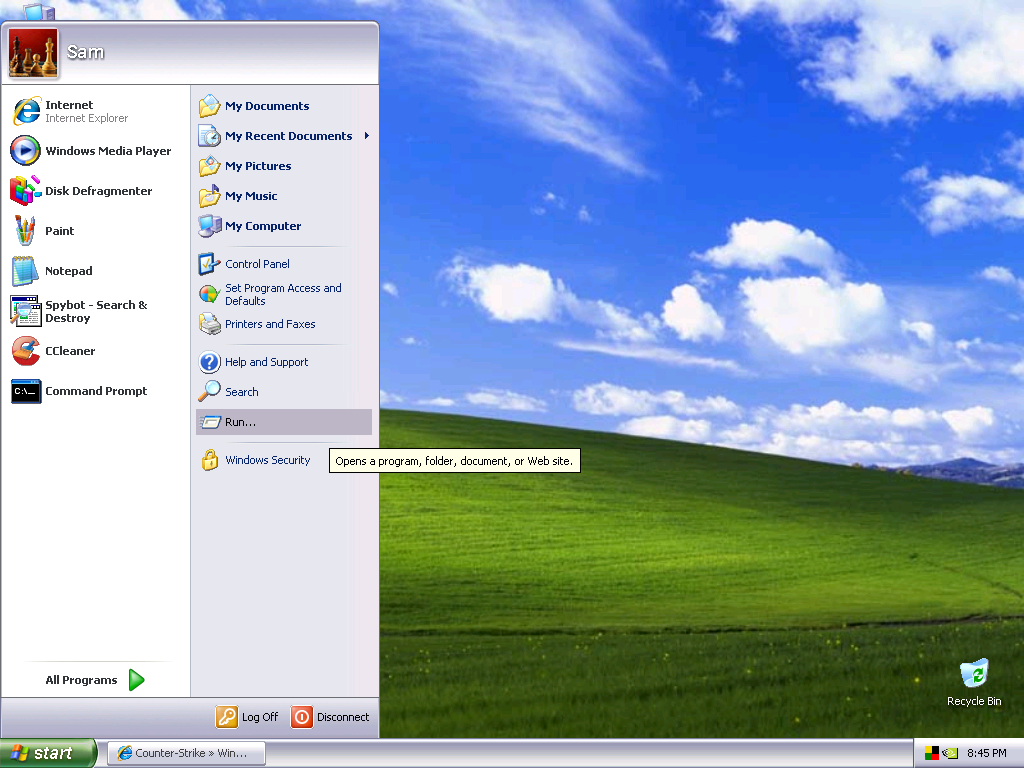This screenshot has width=1024, height=768.
Task: Open CCleaner via its red icon
Action: tap(25, 351)
